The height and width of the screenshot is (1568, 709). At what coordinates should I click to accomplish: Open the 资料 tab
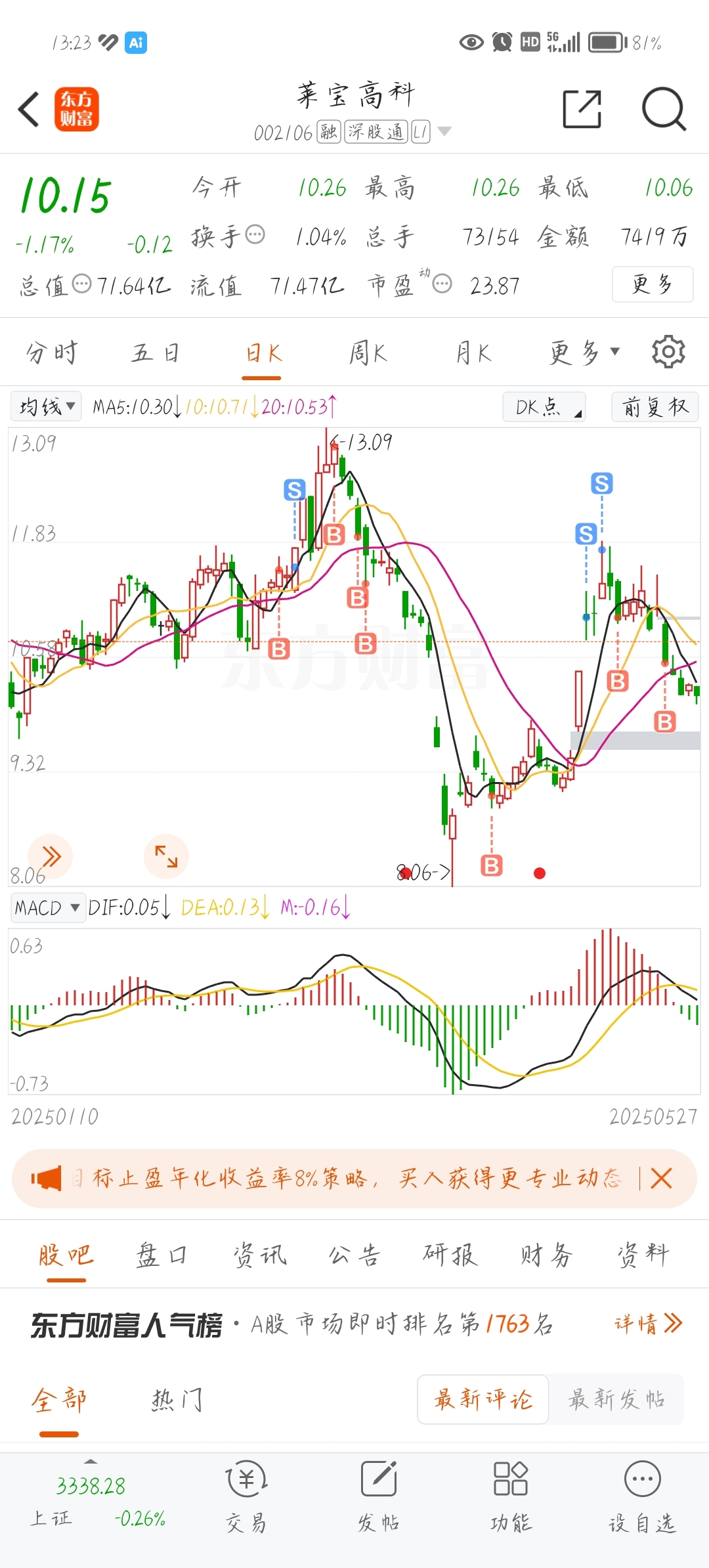click(x=643, y=1255)
